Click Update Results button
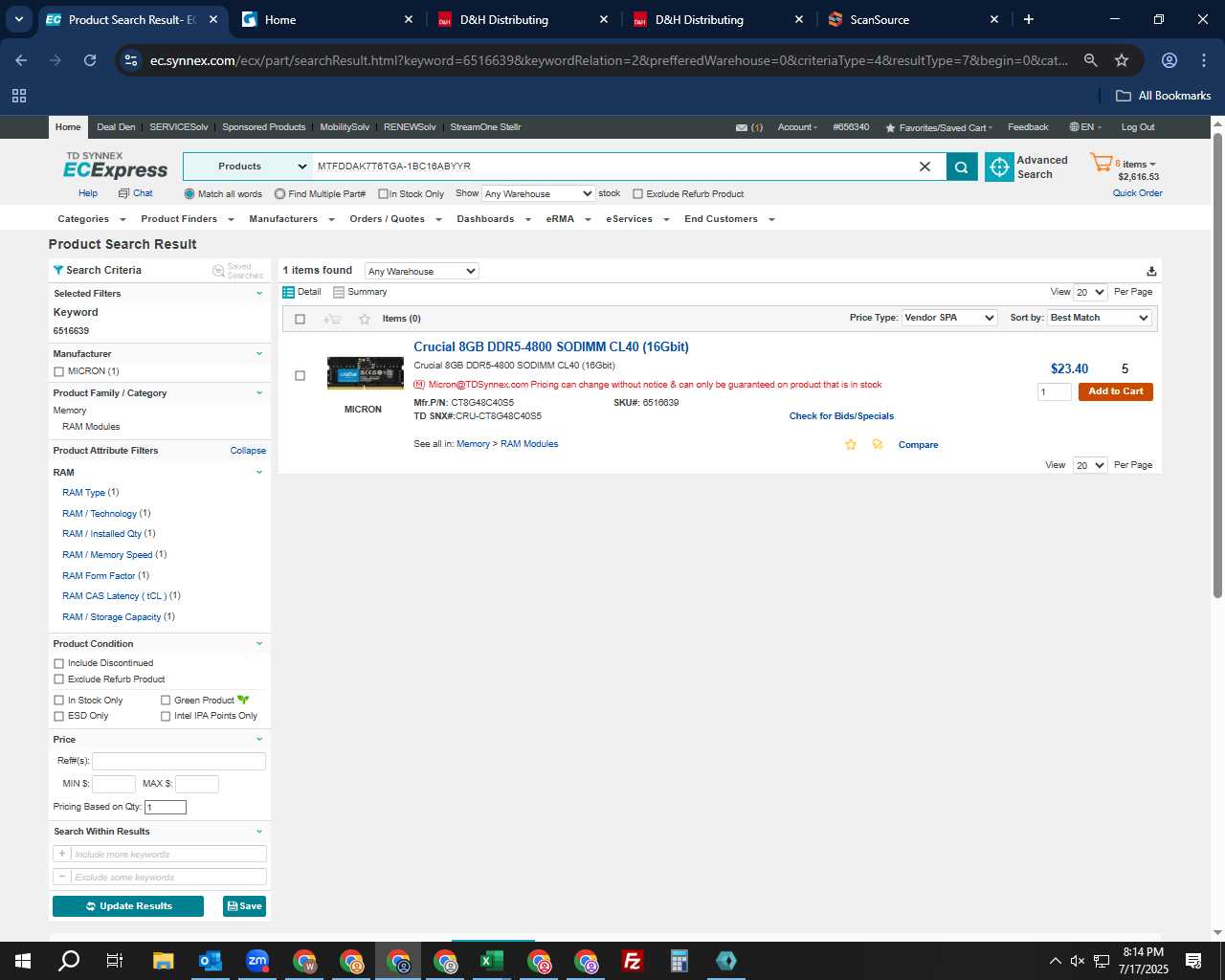Image resolution: width=1225 pixels, height=980 pixels. point(128,906)
